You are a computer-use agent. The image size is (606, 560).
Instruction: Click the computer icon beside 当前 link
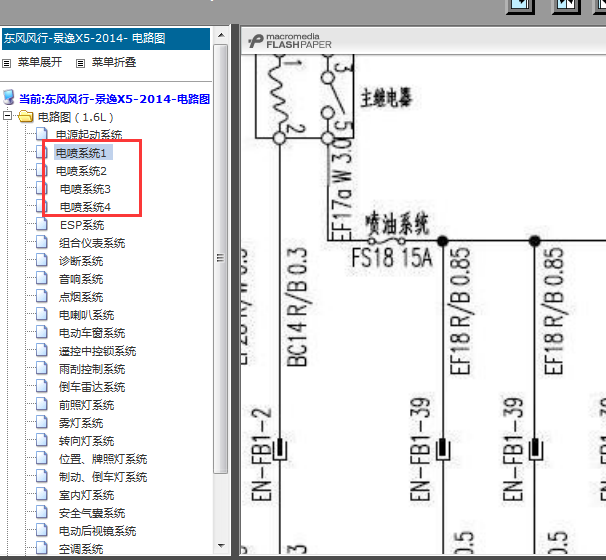pyautogui.click(x=9, y=97)
